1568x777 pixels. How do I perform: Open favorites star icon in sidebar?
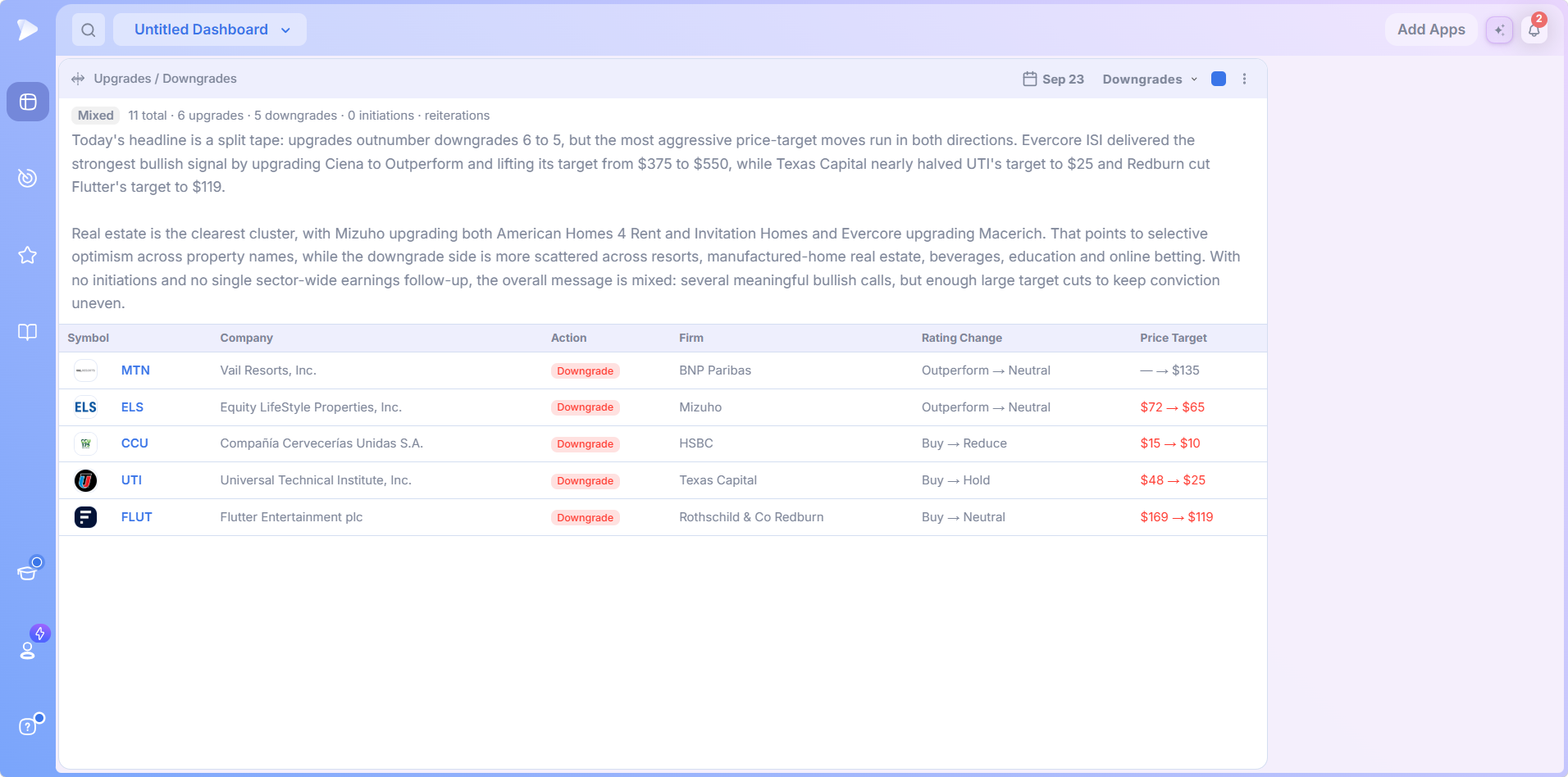pyautogui.click(x=28, y=255)
